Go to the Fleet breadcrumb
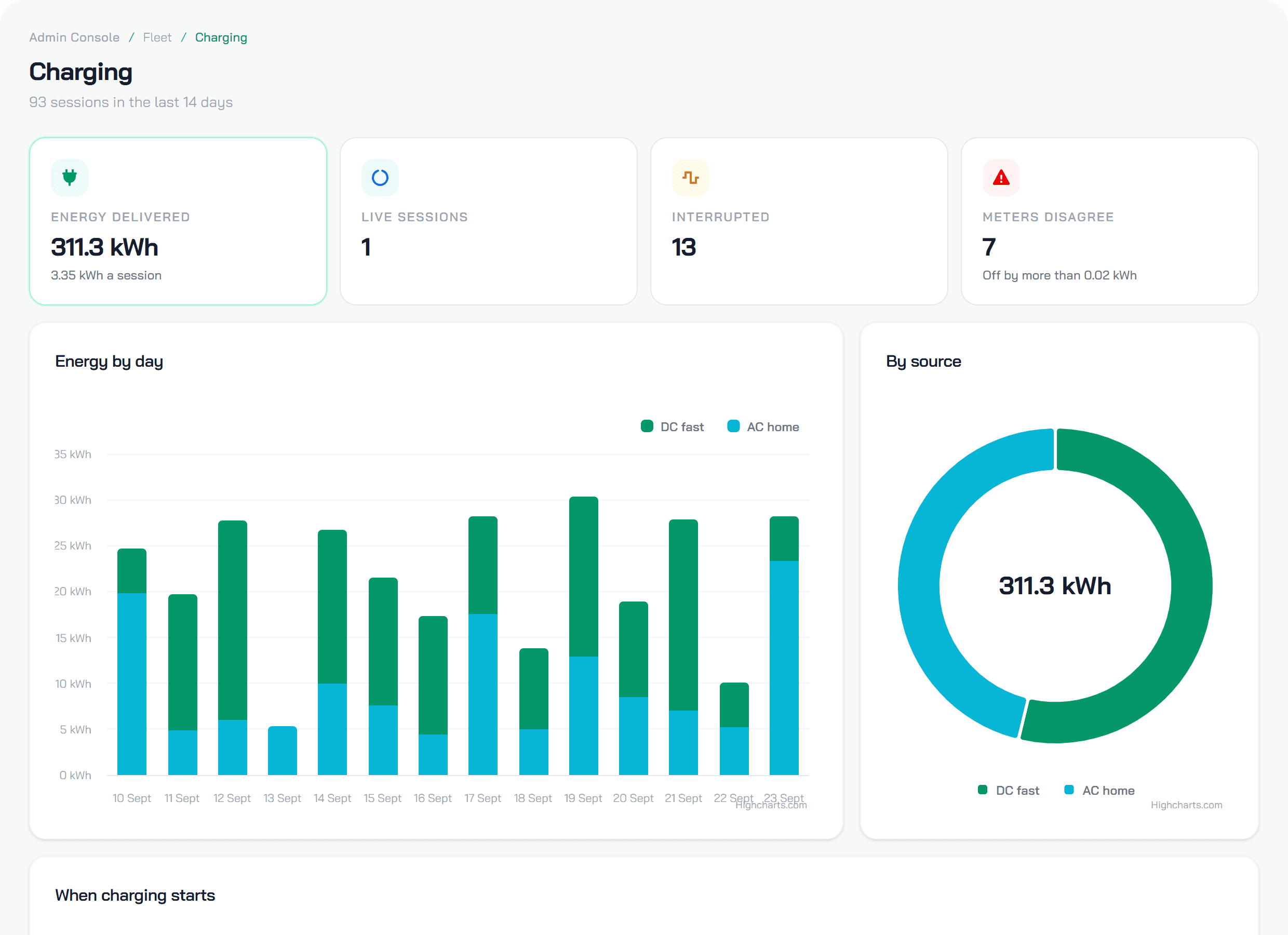 coord(157,37)
